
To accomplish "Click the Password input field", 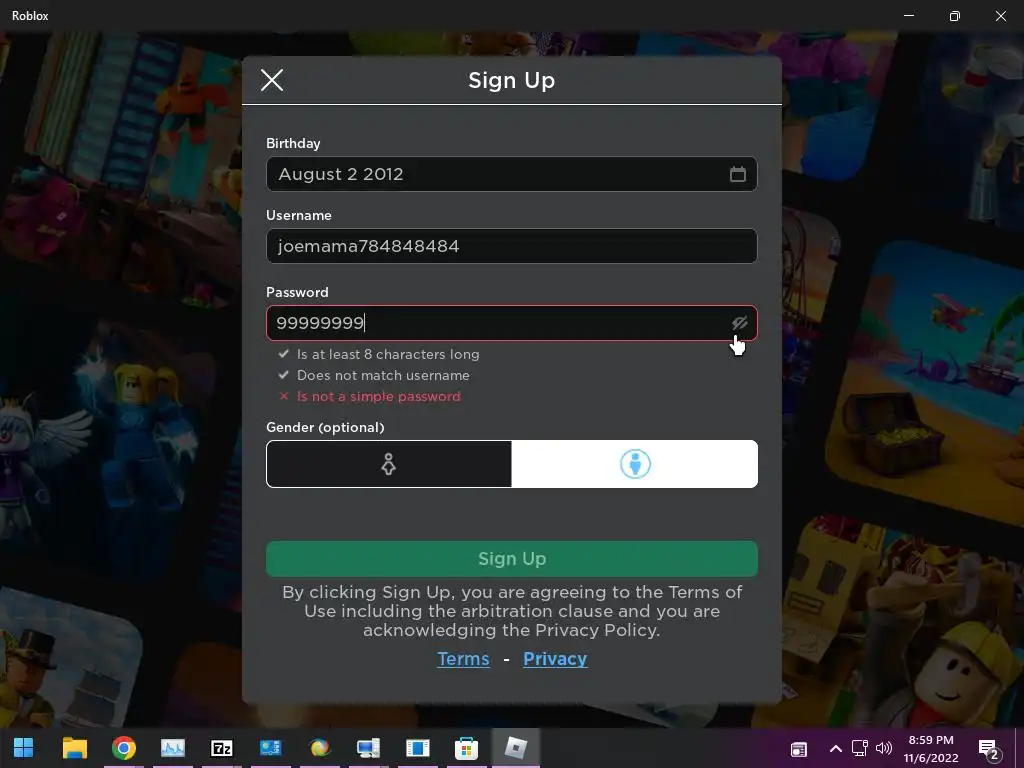I will click(x=511, y=323).
